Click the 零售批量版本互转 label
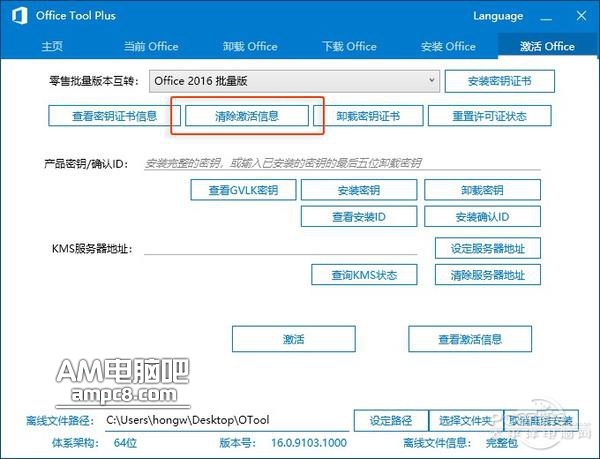 tap(94, 81)
